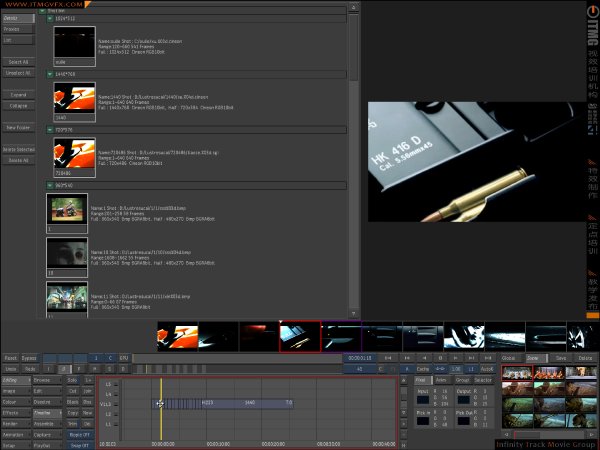Open the Effects menu
This screenshot has width=600, height=450.
(x=16, y=413)
